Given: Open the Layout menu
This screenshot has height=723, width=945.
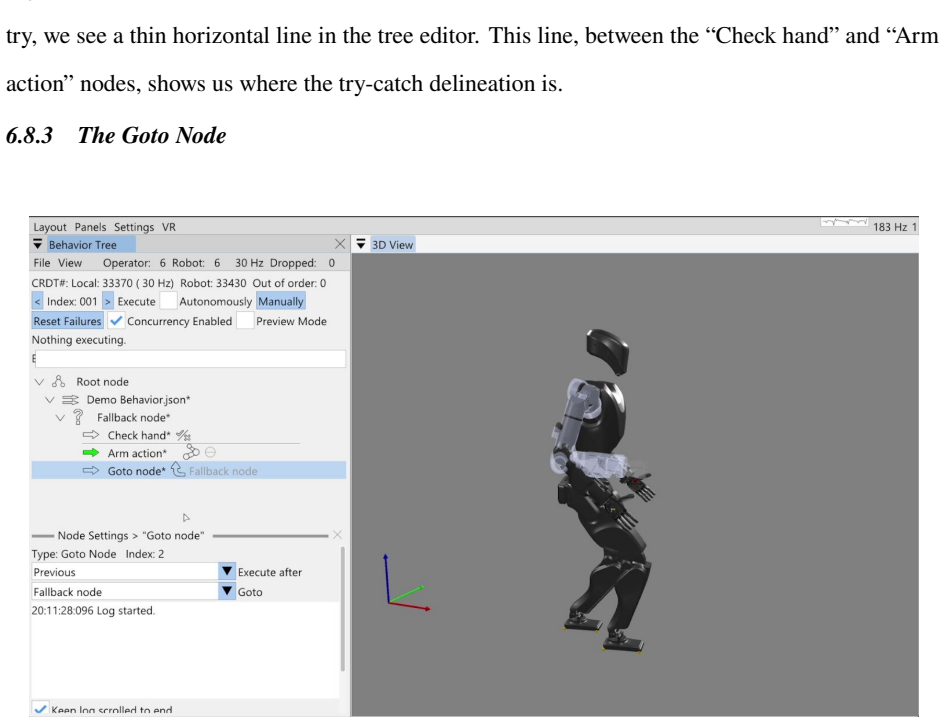Looking at the screenshot, I should click(x=49, y=227).
